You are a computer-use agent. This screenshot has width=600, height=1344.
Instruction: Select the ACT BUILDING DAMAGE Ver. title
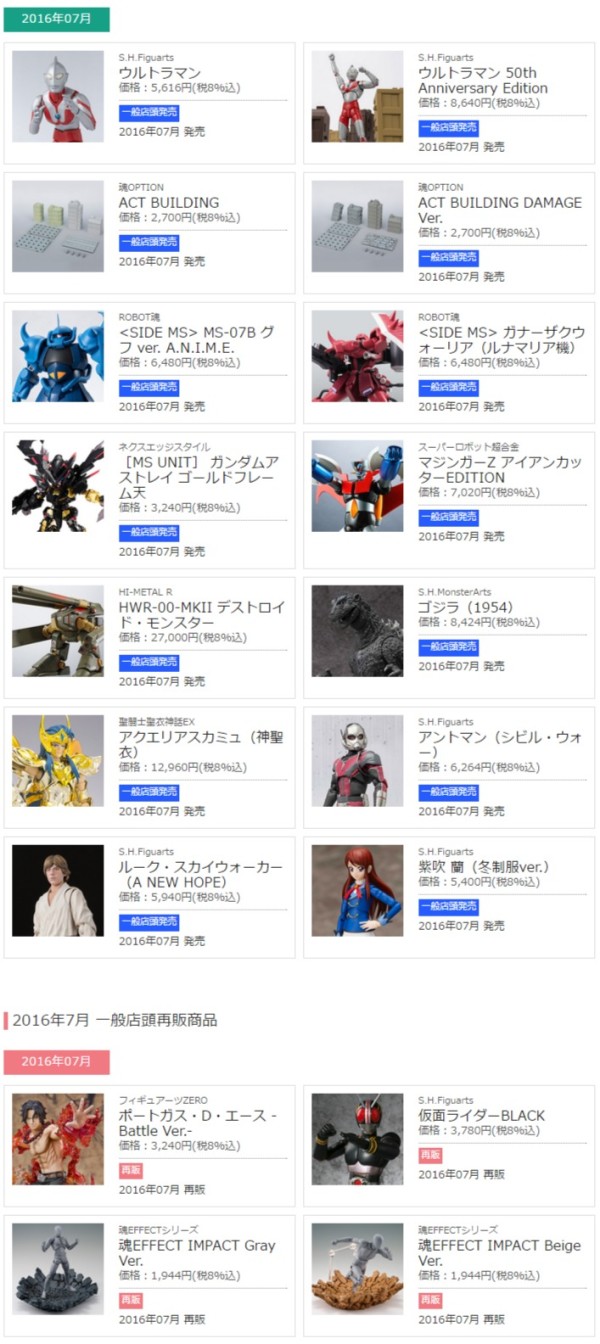(x=500, y=210)
